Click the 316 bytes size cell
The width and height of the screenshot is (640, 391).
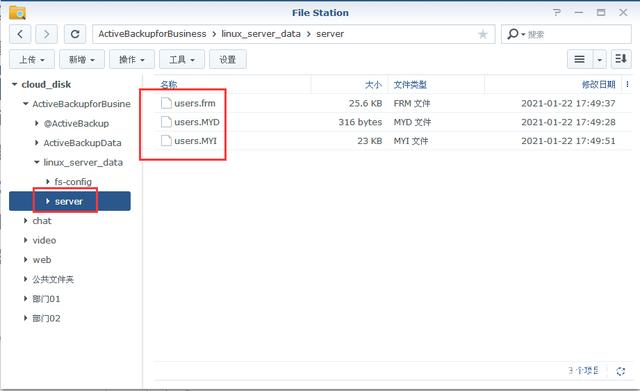click(x=360, y=122)
